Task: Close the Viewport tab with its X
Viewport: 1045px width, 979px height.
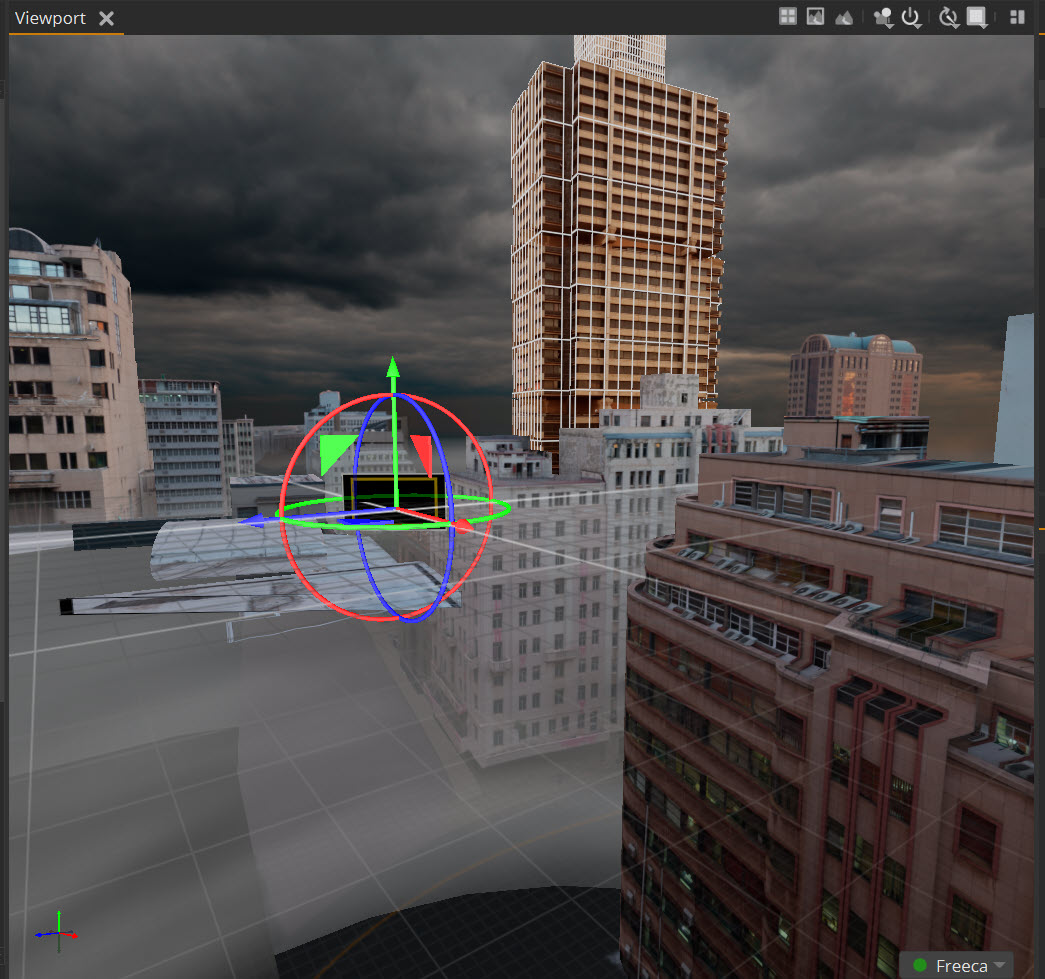Action: (105, 17)
